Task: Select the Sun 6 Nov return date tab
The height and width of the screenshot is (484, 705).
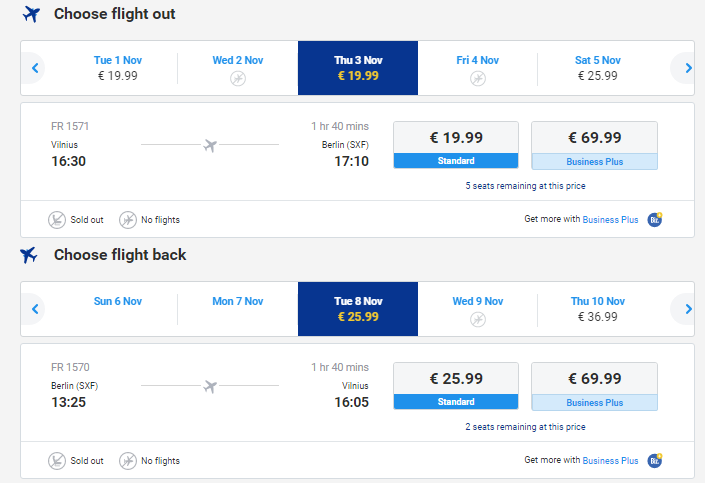Action: tap(118, 309)
